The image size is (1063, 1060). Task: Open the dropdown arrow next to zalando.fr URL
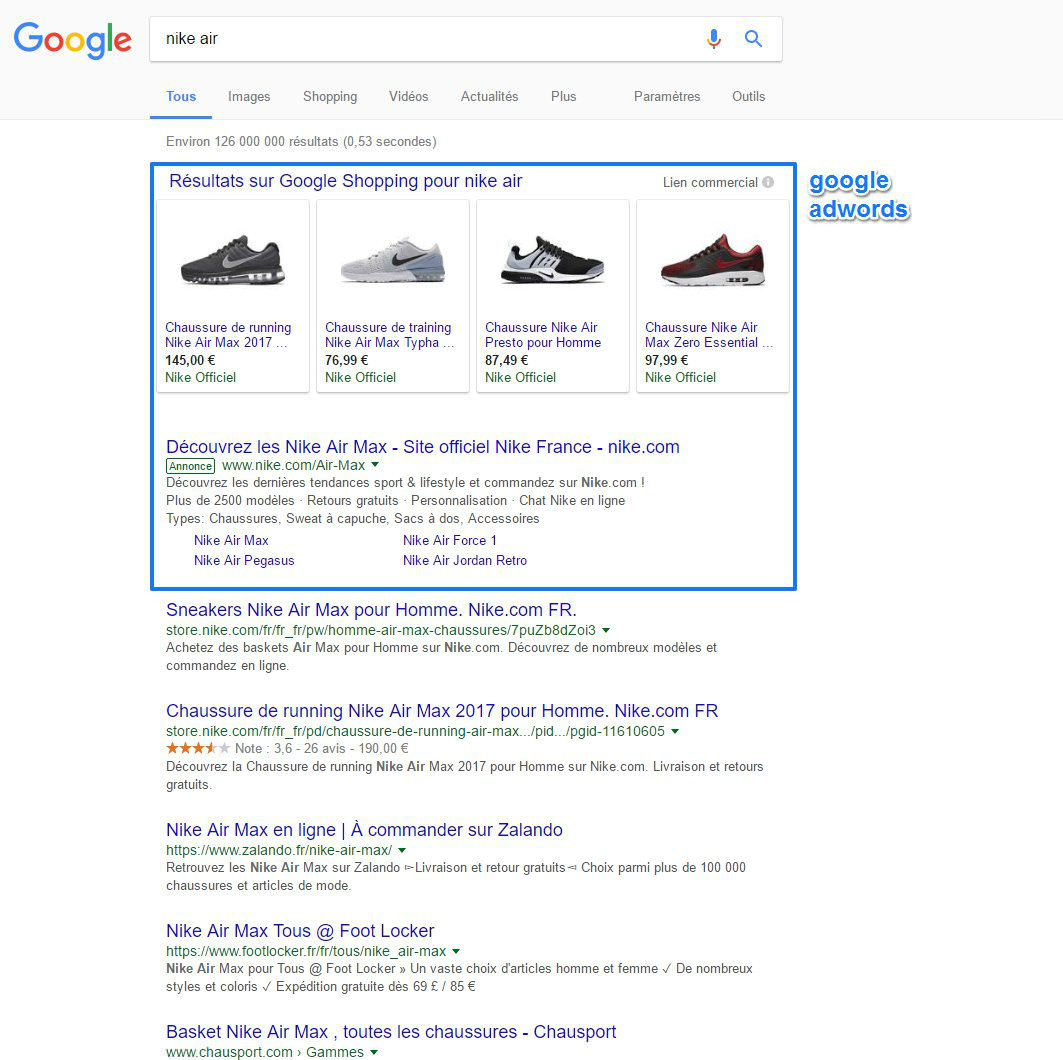402,850
